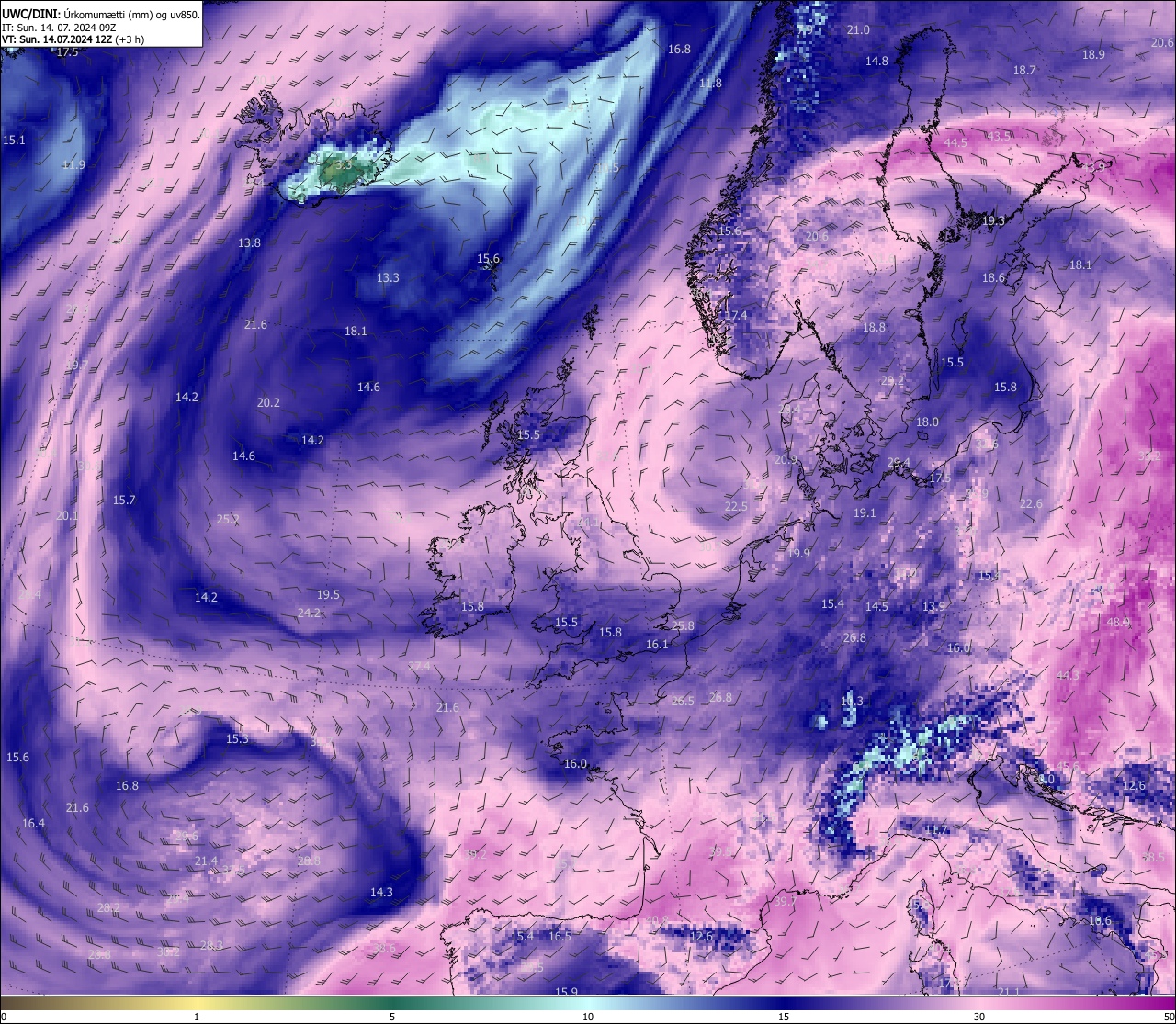Click the 0 tick label on the color scale
This screenshot has height=1024, width=1176.
4,1017
